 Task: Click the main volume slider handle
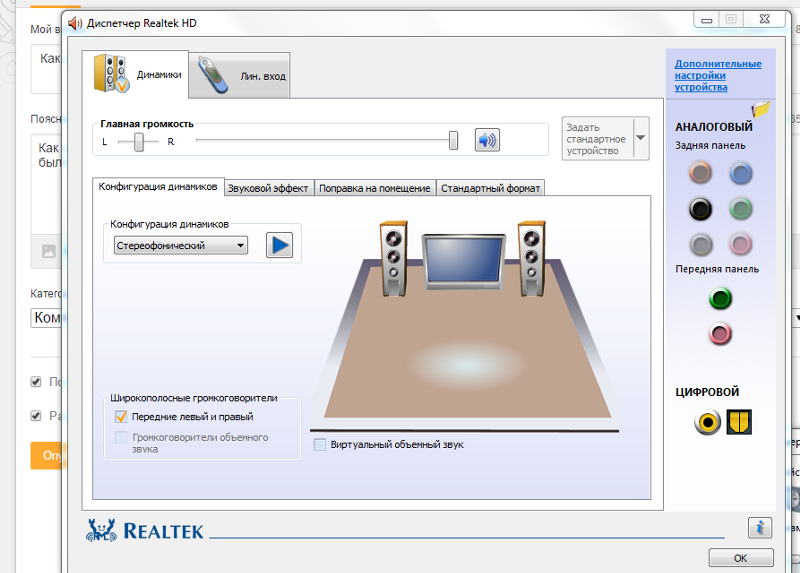453,140
